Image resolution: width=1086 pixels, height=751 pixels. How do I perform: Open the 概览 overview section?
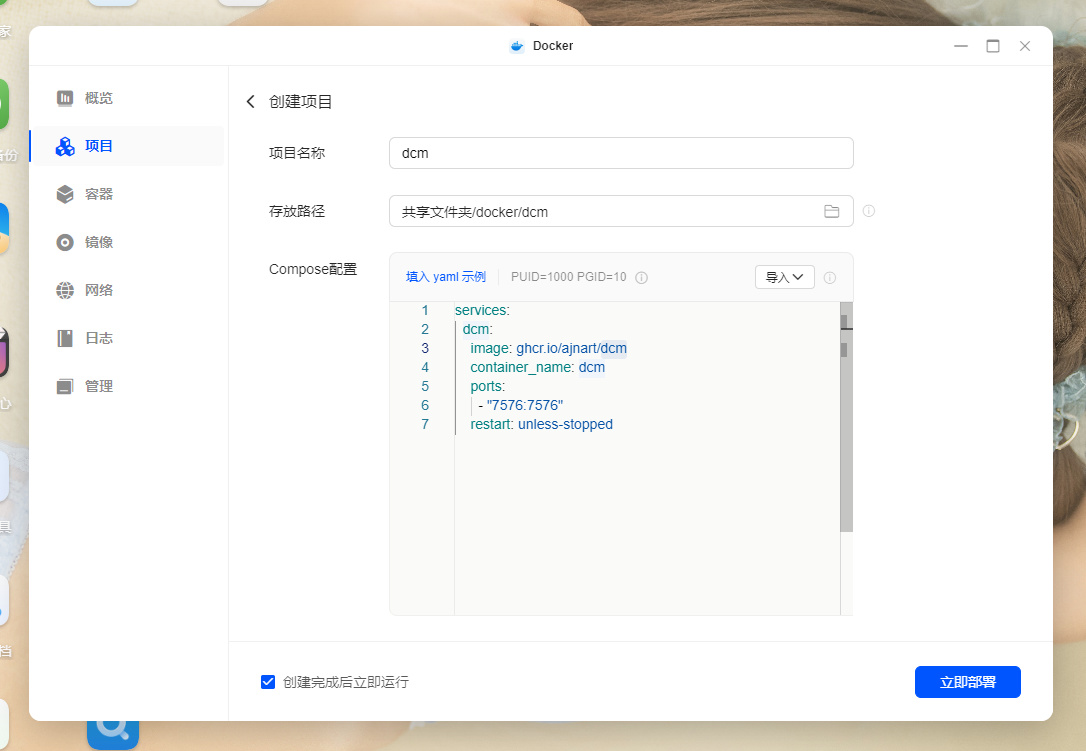point(127,98)
